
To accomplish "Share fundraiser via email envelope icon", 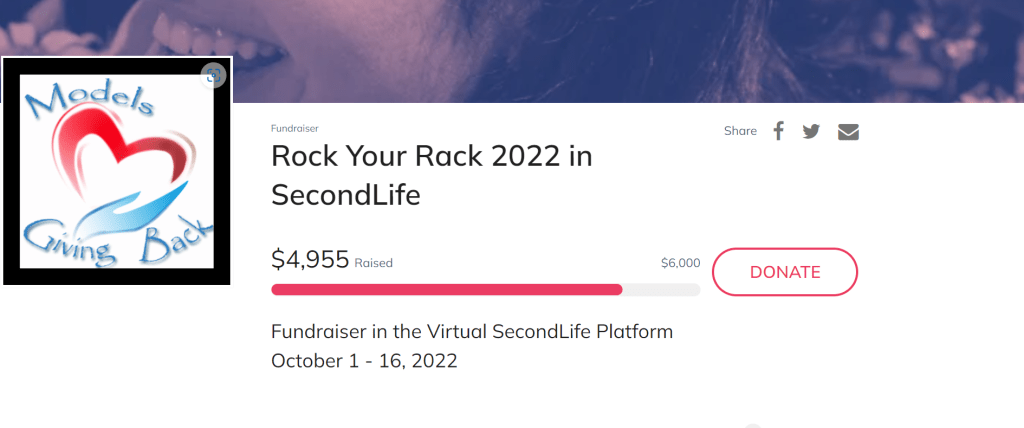I will [x=848, y=131].
